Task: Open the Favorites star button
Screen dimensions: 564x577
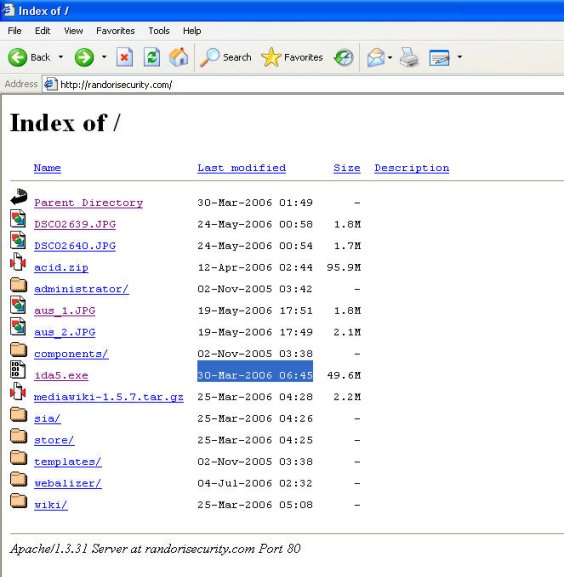Action: [292, 57]
